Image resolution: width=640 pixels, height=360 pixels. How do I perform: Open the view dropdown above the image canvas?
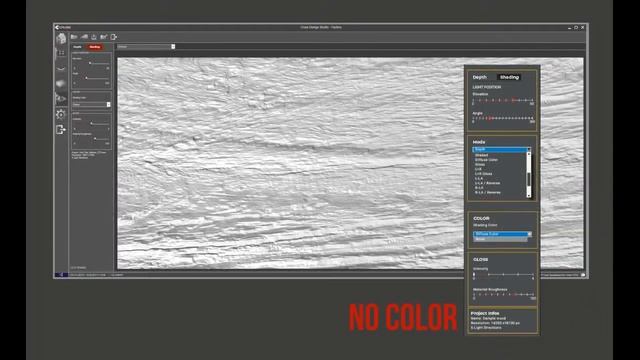(146, 47)
